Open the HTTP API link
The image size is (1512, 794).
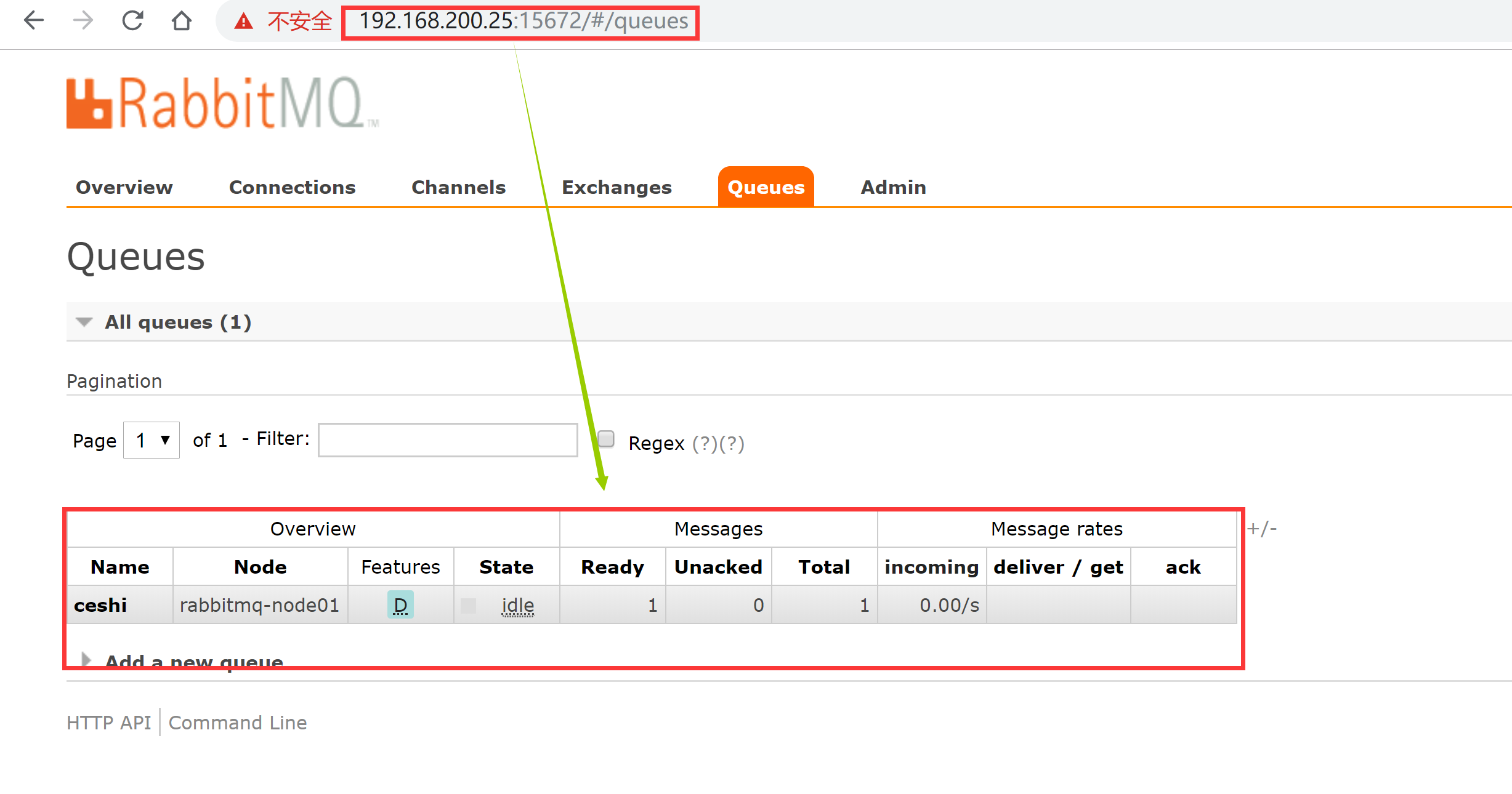pos(108,723)
